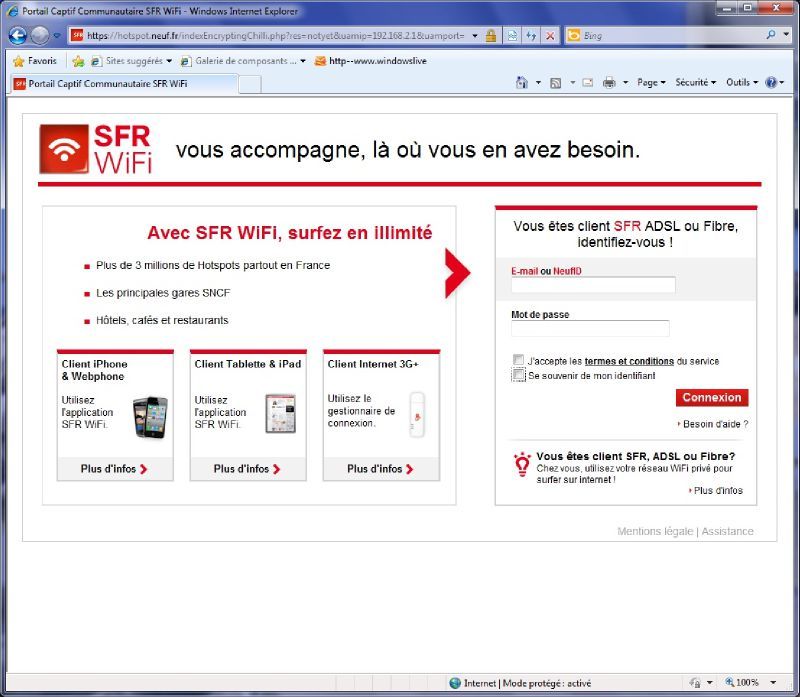Click the Help question mark icon

pos(771,83)
